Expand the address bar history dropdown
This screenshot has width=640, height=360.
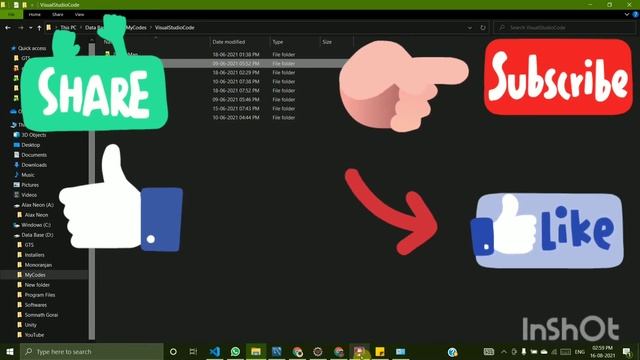(470, 28)
